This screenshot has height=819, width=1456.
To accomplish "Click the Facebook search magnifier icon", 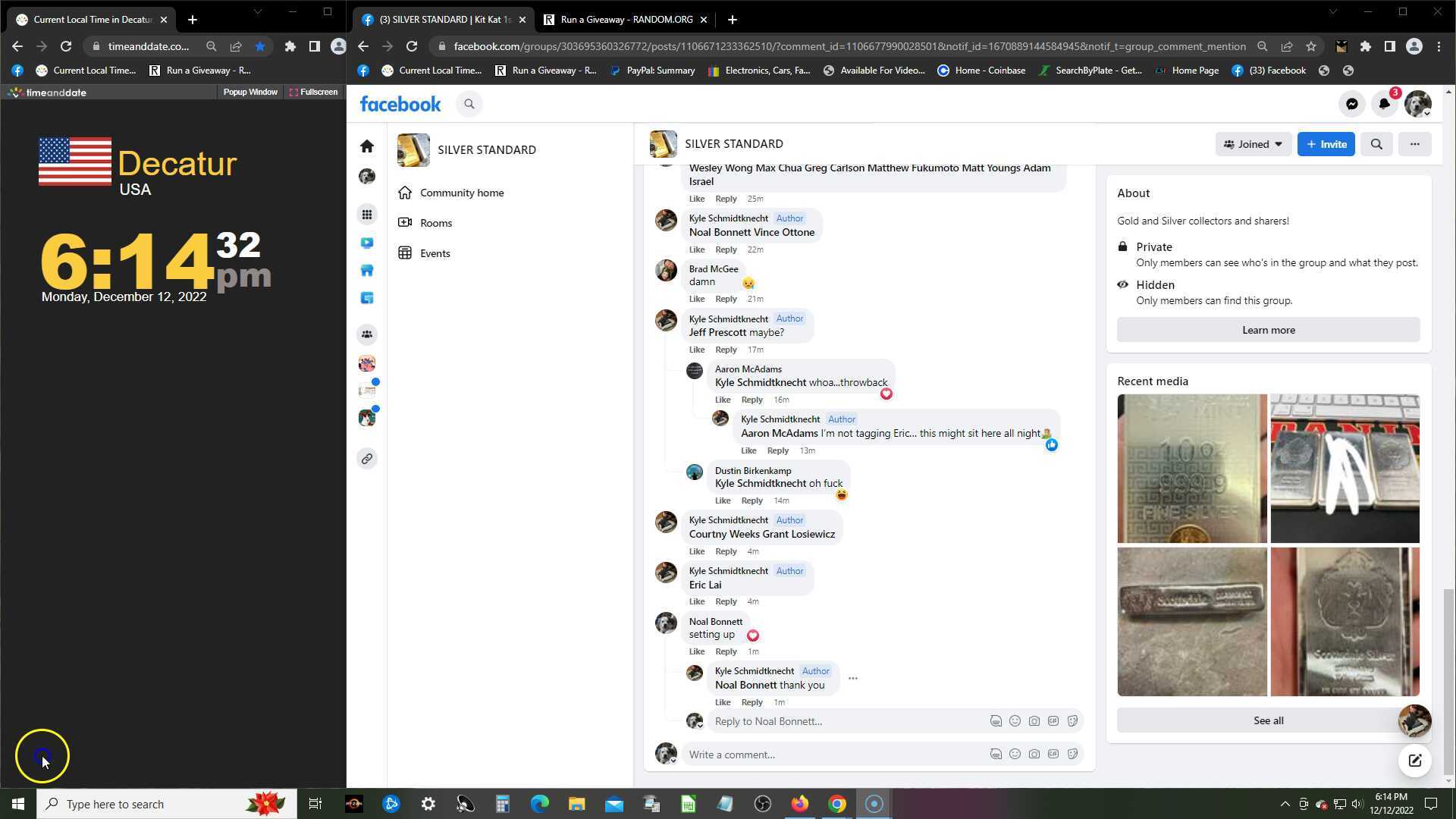I will (x=469, y=105).
